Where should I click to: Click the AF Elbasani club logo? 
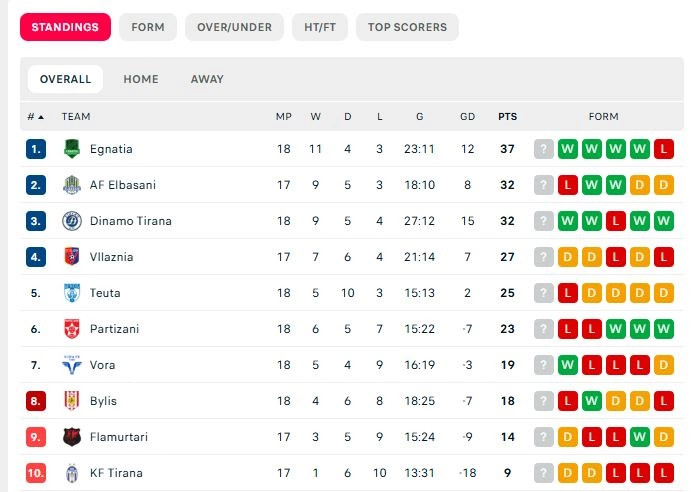coord(71,185)
